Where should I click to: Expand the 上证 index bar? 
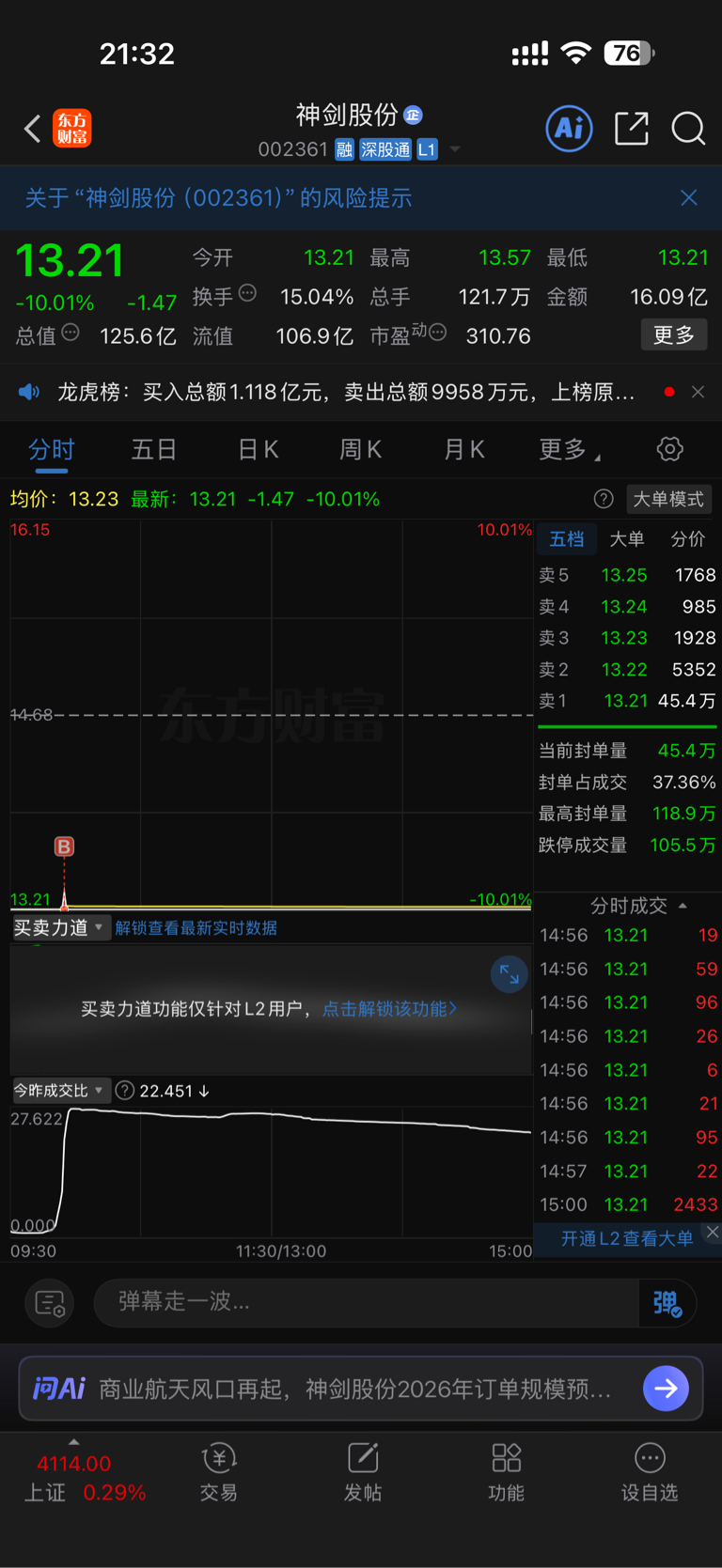[74, 1442]
